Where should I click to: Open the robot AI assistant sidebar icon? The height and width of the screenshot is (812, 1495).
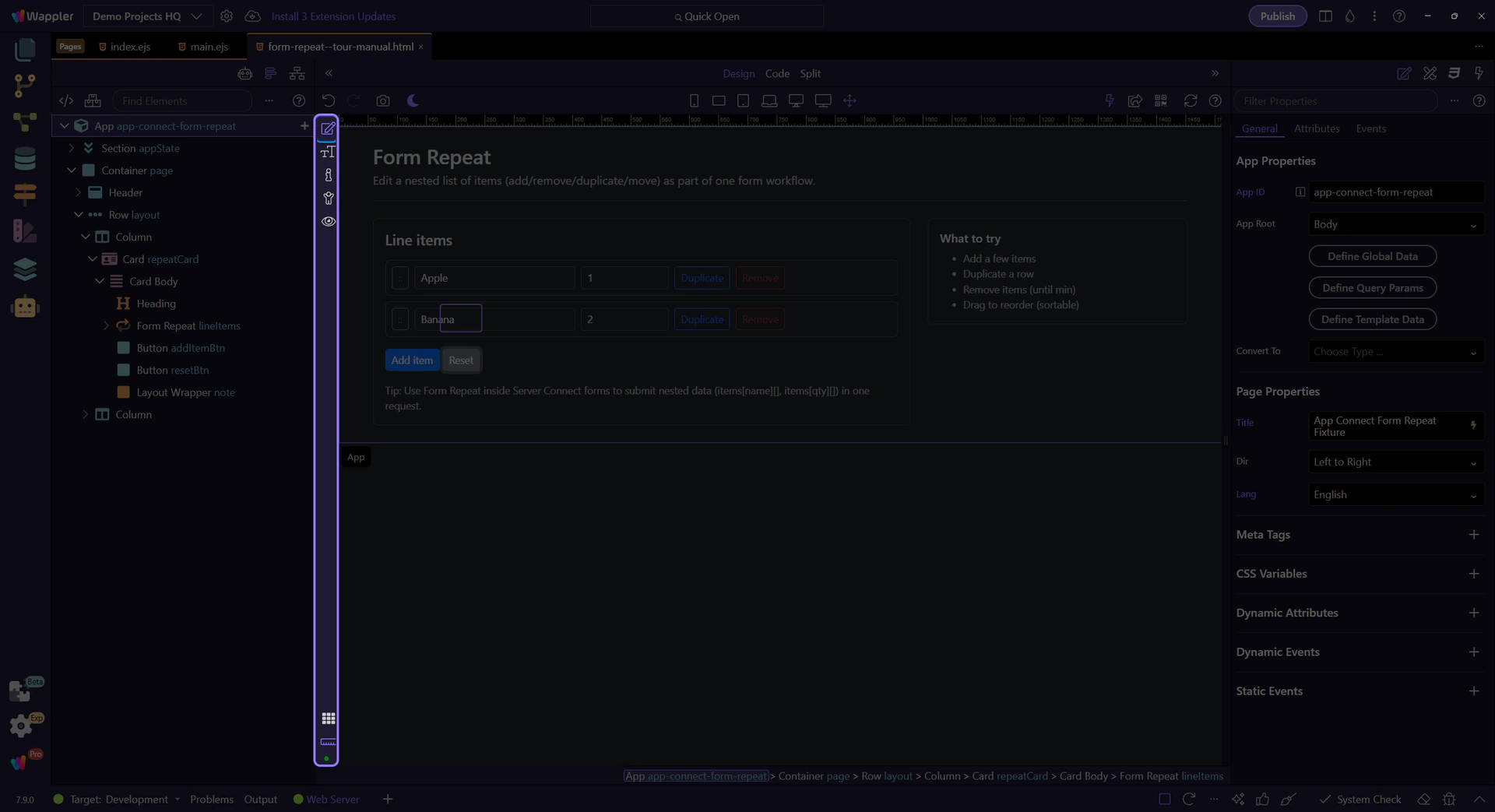pyautogui.click(x=25, y=307)
